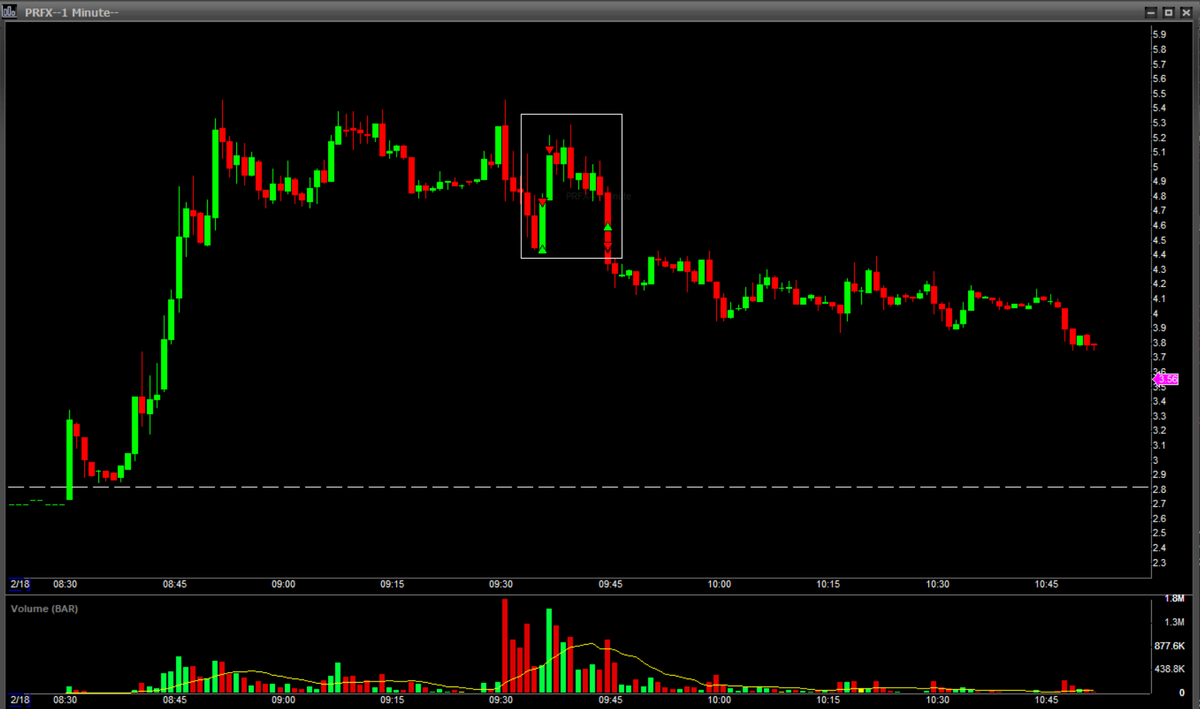Click the 3.3 price axis label
Viewport: 1200px width, 709px height.
[x=1159, y=416]
